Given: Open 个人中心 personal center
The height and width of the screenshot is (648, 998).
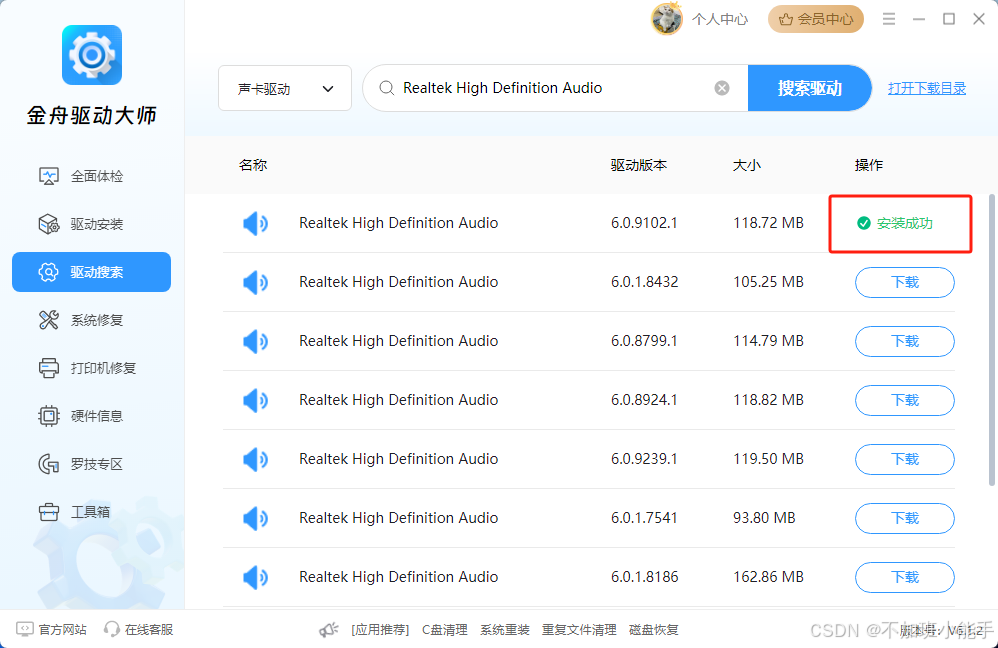Looking at the screenshot, I should click(720, 20).
